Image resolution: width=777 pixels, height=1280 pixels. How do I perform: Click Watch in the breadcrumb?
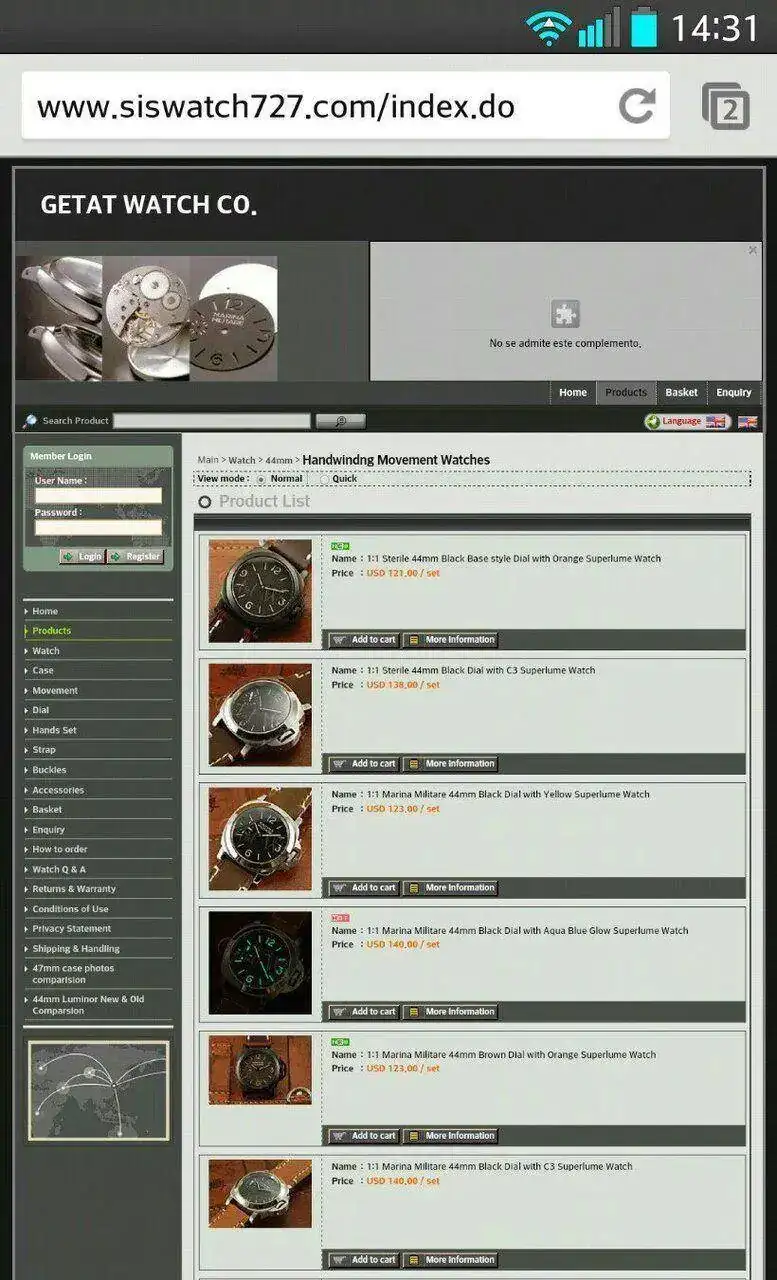coord(242,460)
